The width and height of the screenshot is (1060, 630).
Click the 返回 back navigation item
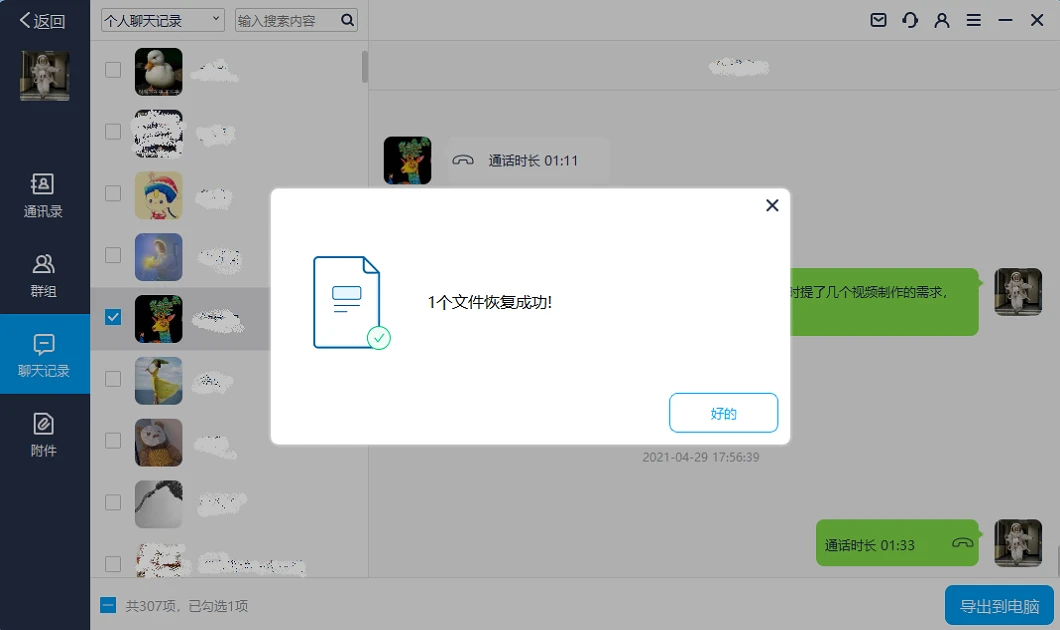(x=40, y=19)
